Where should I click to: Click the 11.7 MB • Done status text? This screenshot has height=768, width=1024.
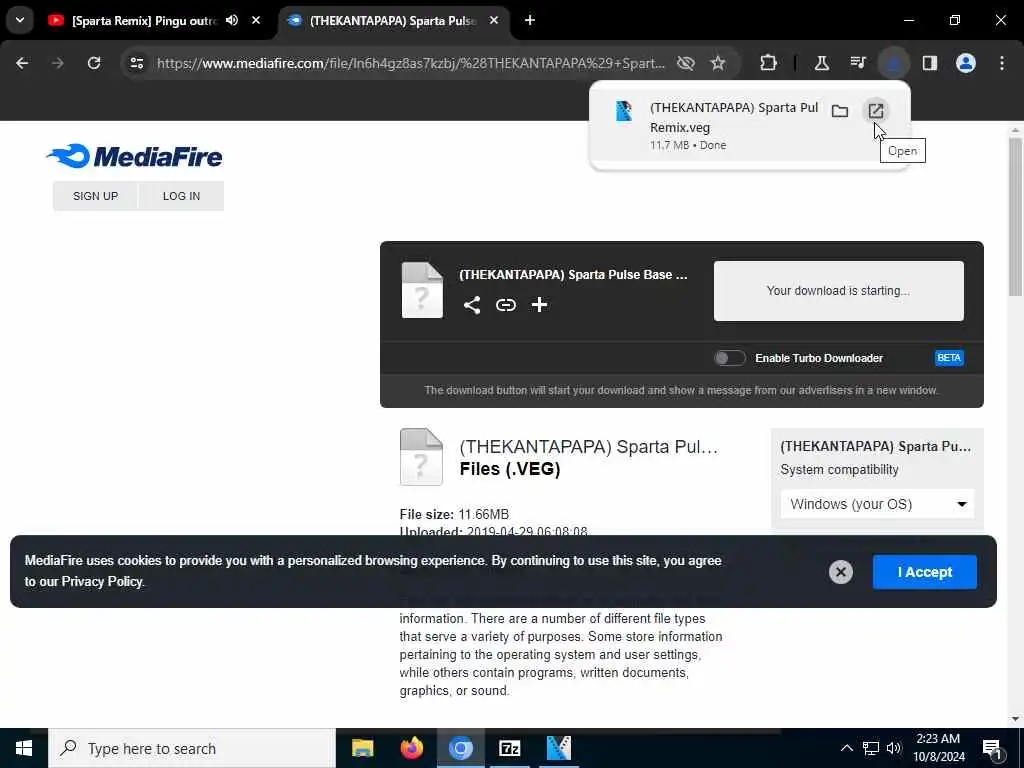tap(688, 145)
